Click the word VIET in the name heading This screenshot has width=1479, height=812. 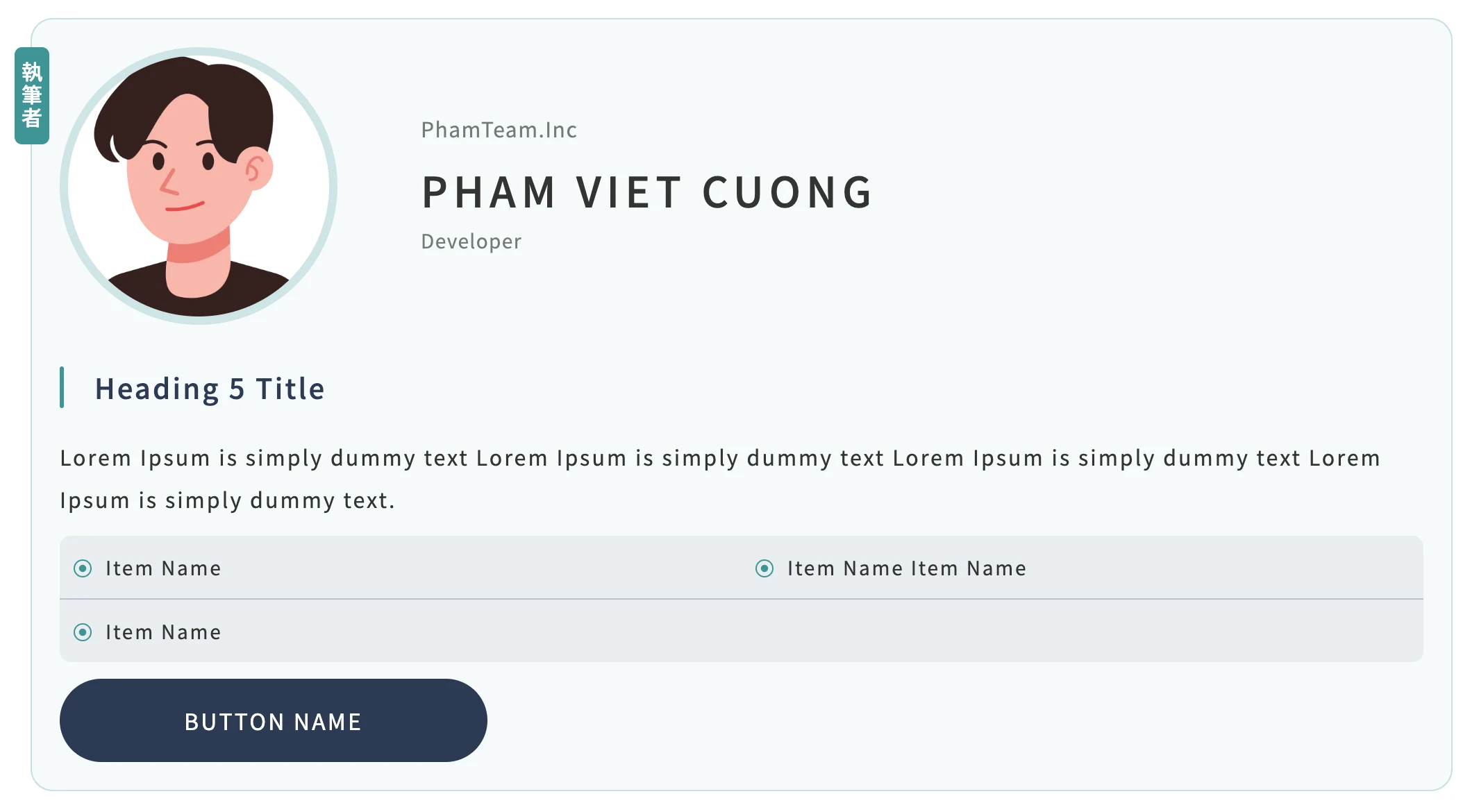tap(628, 192)
